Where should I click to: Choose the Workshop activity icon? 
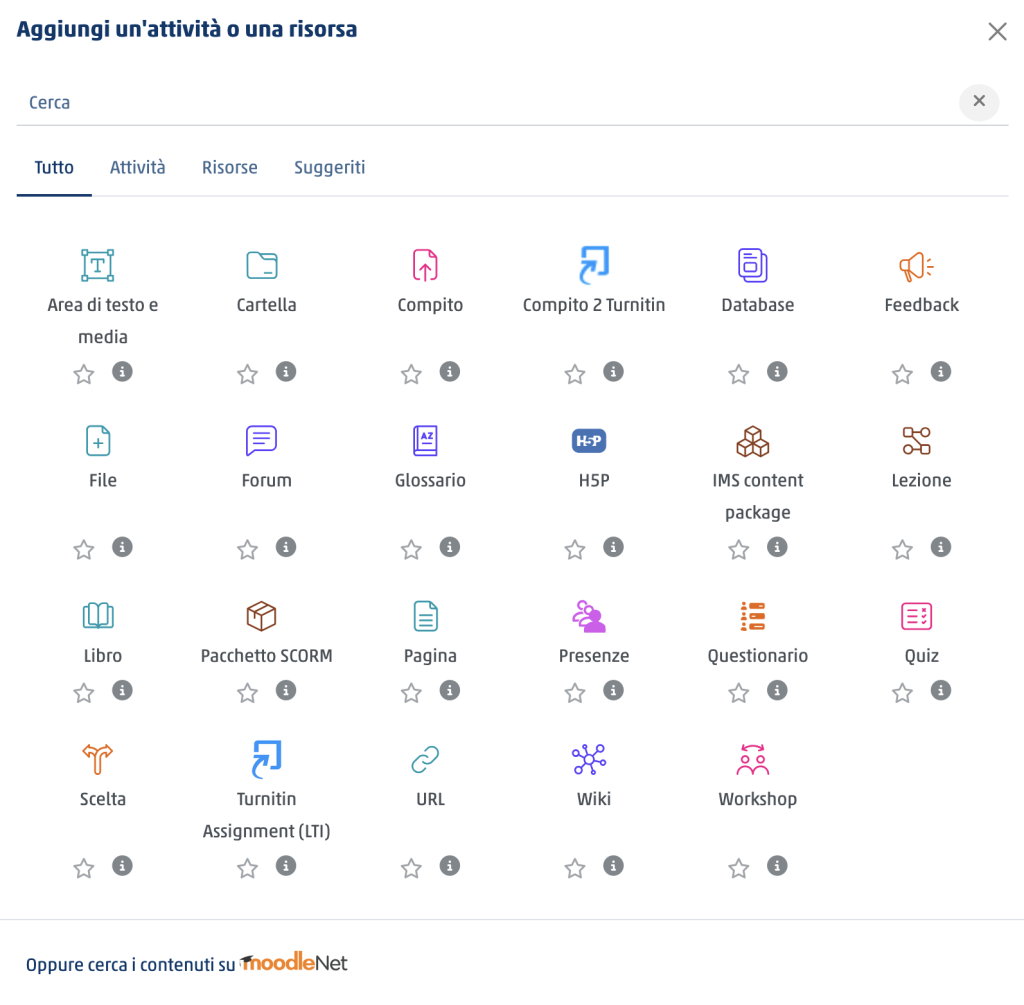click(x=753, y=759)
